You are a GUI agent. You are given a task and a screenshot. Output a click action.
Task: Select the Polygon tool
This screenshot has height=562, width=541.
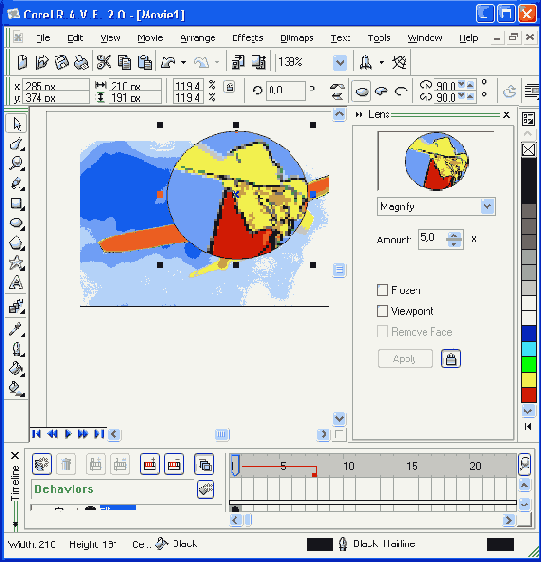pos(16,243)
